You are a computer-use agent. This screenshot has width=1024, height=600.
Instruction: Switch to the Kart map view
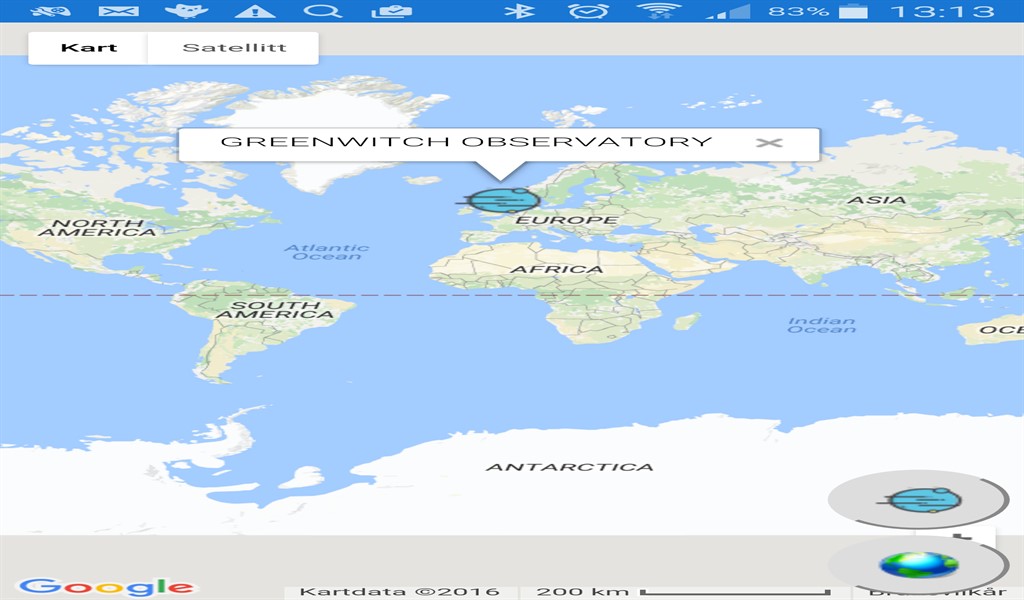coord(87,46)
